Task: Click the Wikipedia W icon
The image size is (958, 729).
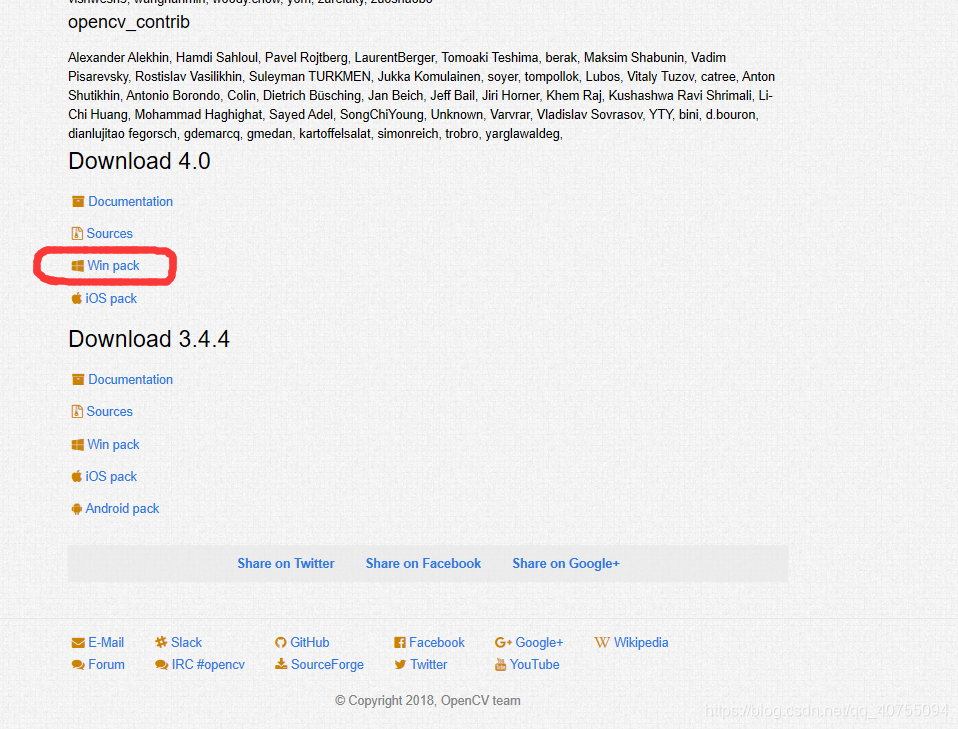Action: 602,643
